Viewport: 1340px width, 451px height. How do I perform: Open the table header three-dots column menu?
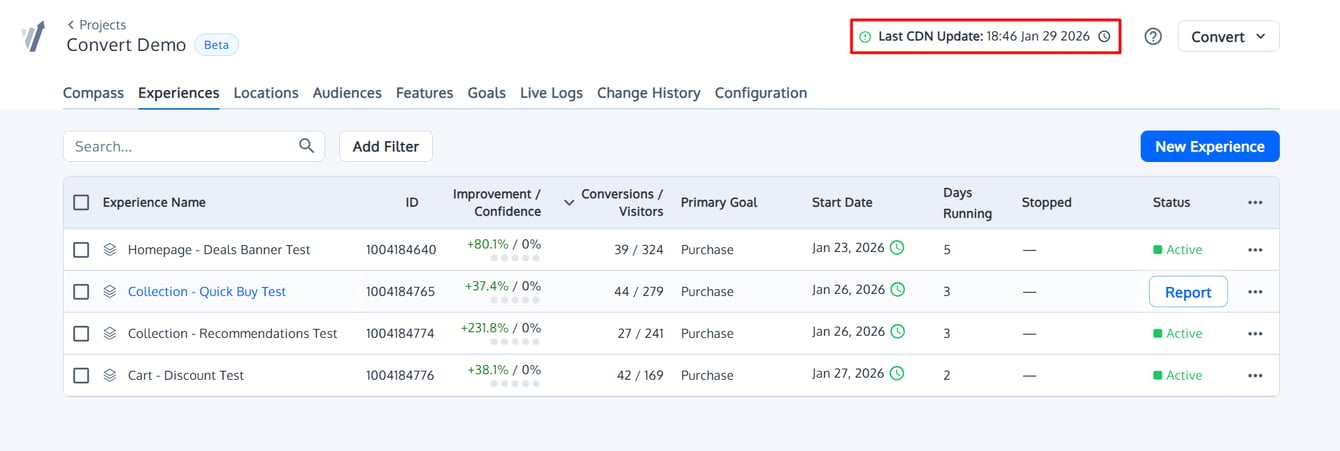click(1255, 202)
